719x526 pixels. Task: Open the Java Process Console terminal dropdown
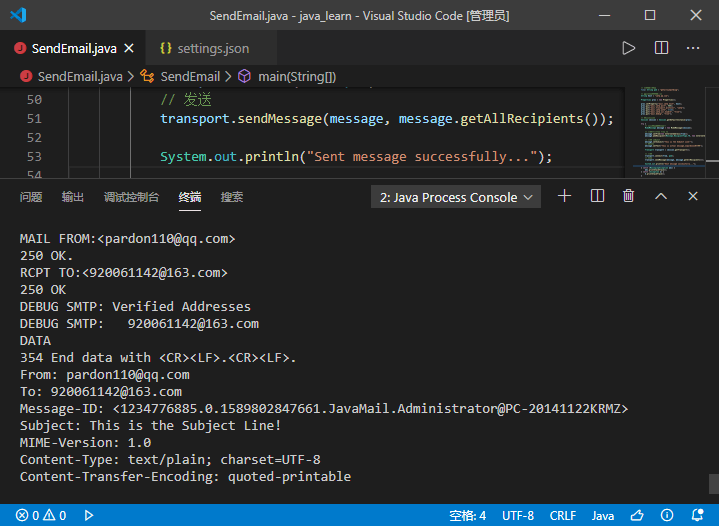(456, 197)
